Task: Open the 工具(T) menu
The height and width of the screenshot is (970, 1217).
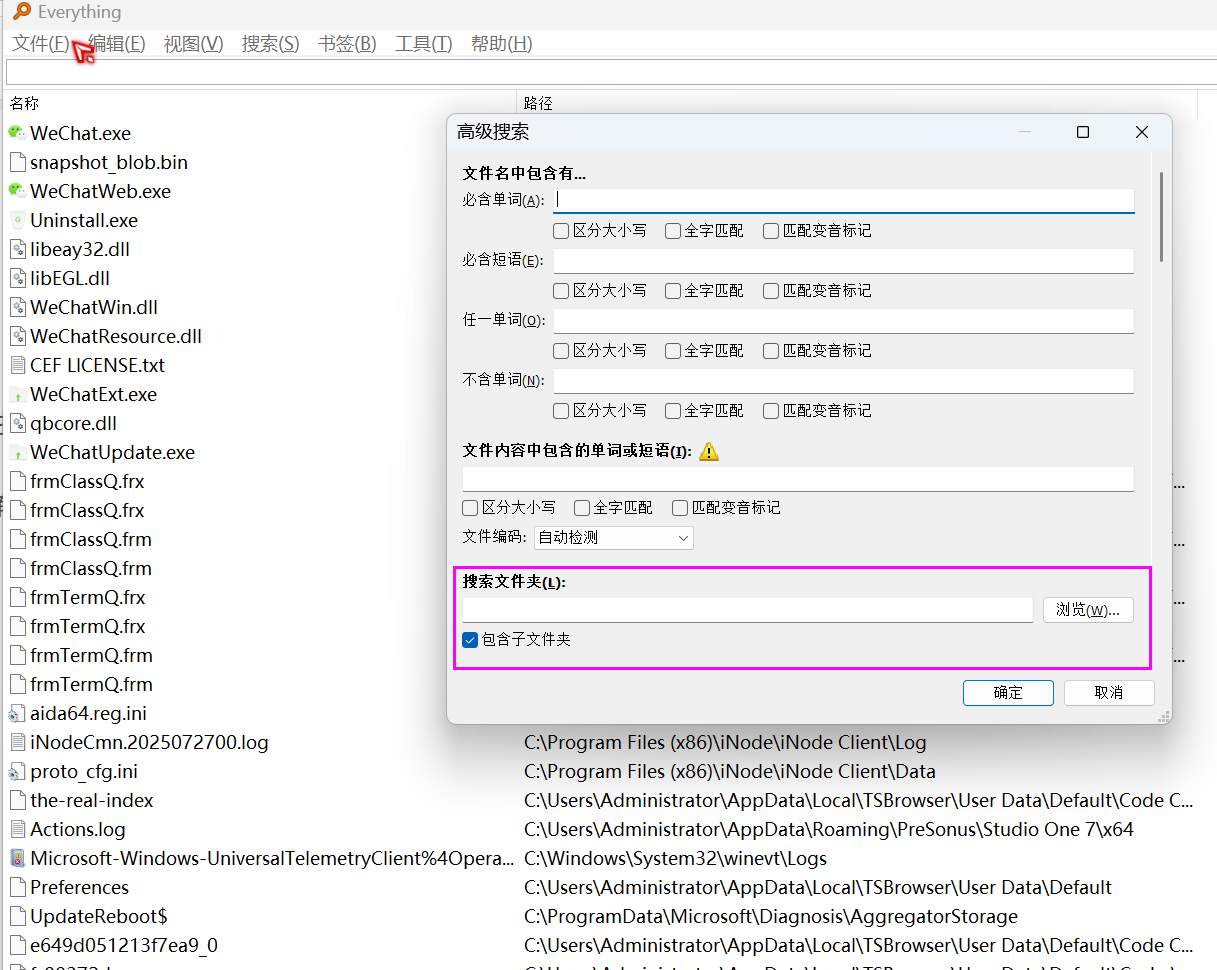Action: pos(424,44)
